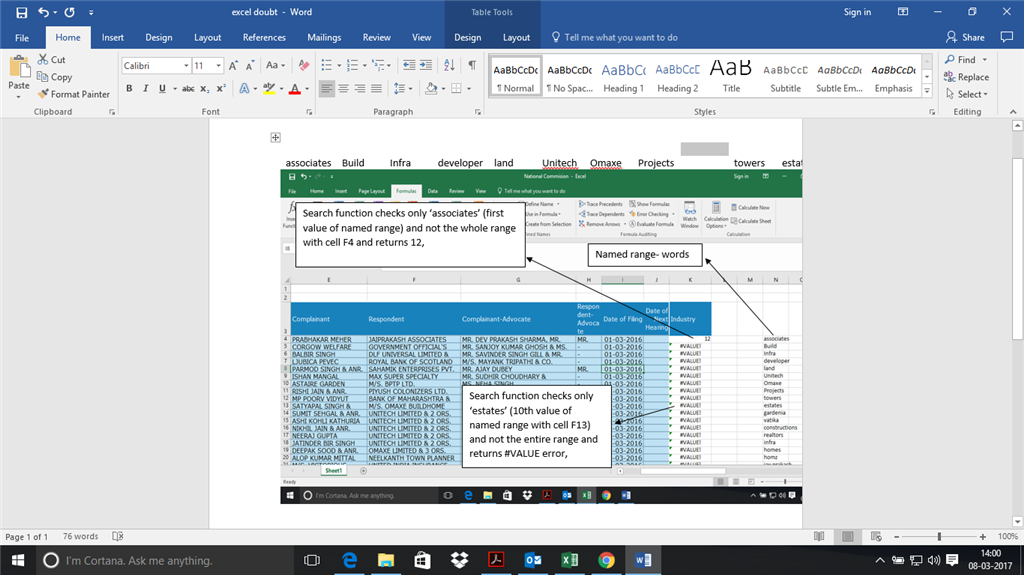Viewport: 1024px width, 575px height.
Task: Open the File tab
Action: pos(22,37)
